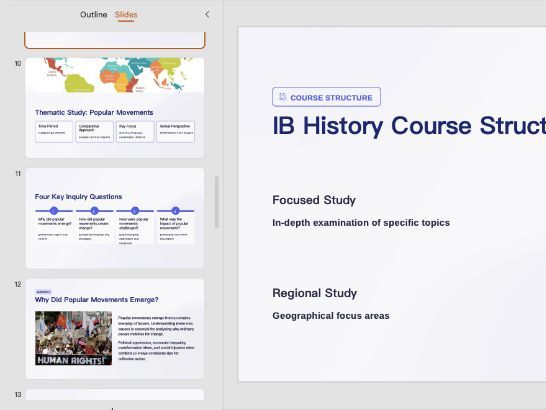The image size is (546, 410).
Task: Click the slide panel vertical scrollbar
Action: click(217, 202)
